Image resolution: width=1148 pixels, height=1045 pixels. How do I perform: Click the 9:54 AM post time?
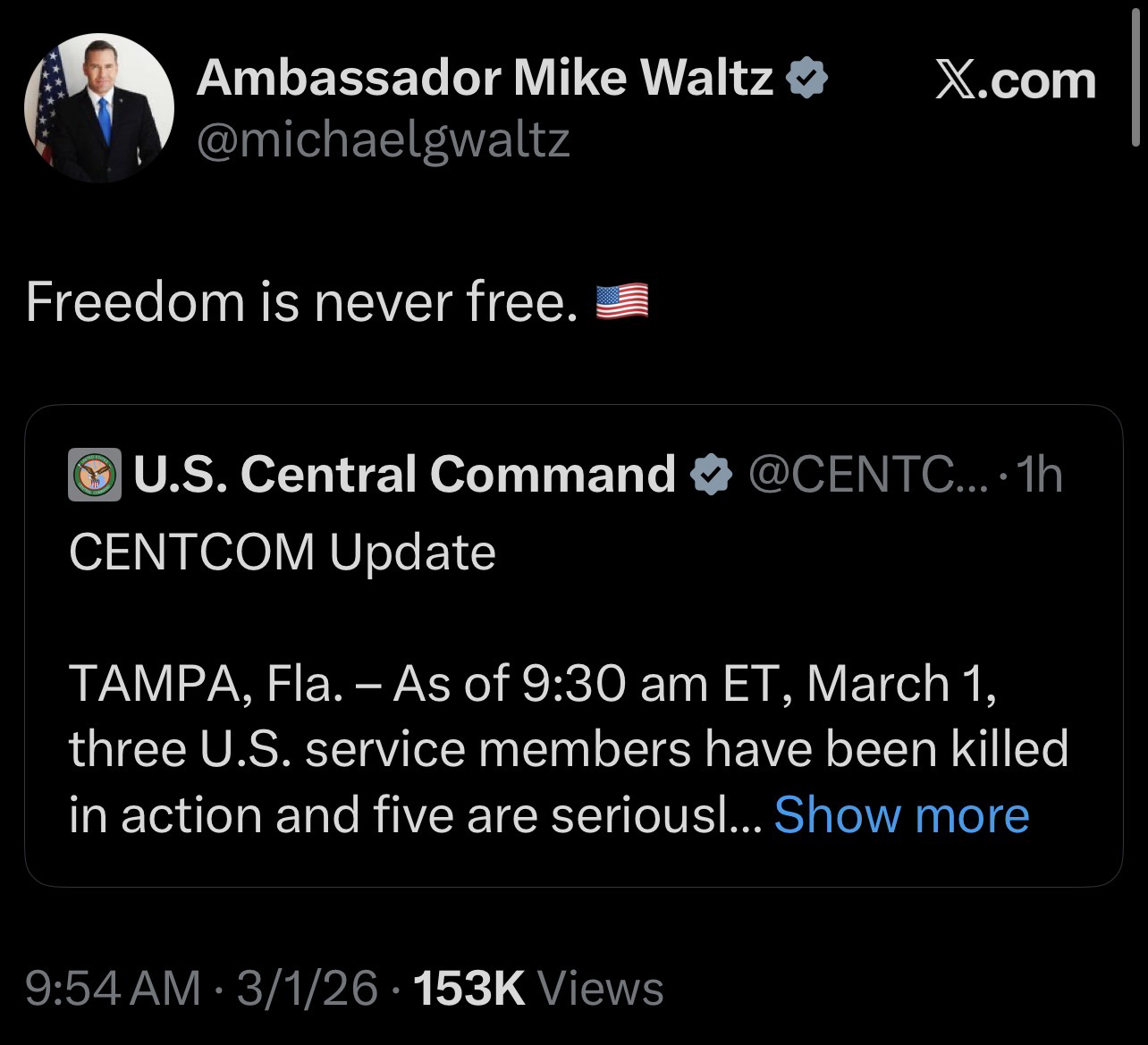tap(113, 988)
